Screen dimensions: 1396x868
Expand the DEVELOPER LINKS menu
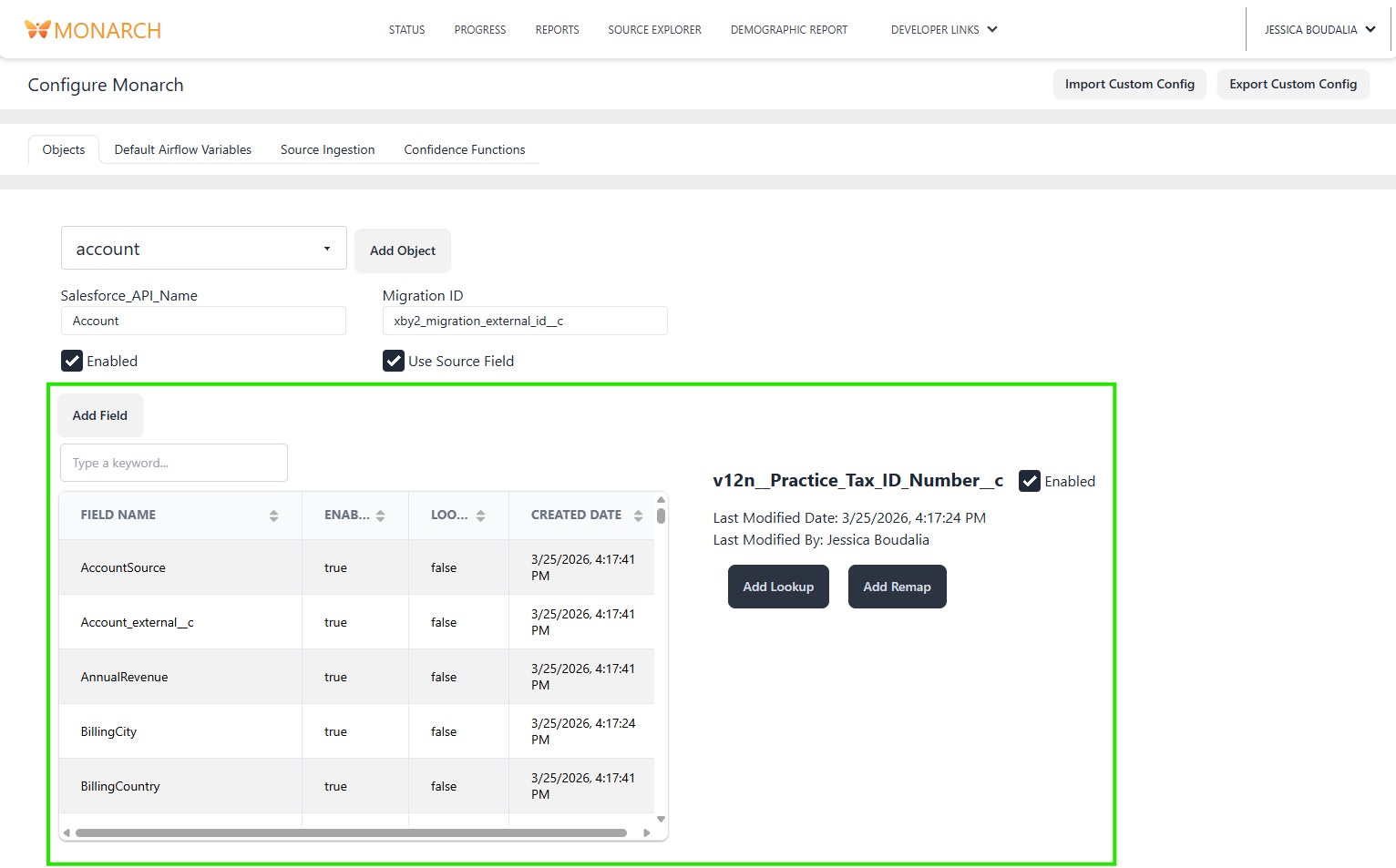944,29
